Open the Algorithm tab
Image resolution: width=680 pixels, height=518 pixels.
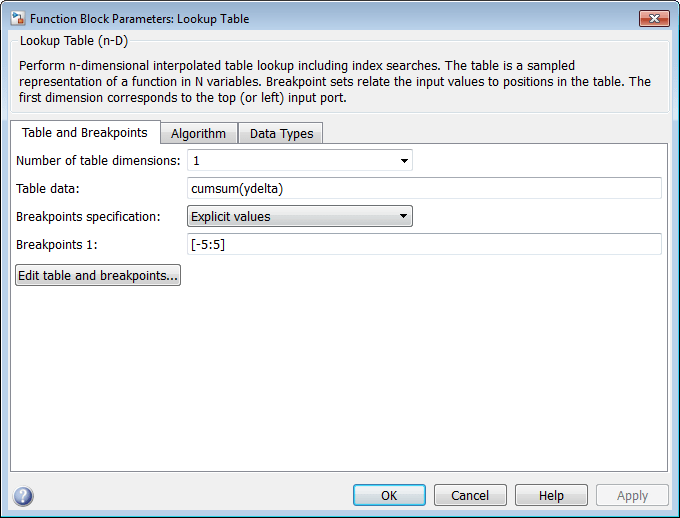pos(198,134)
